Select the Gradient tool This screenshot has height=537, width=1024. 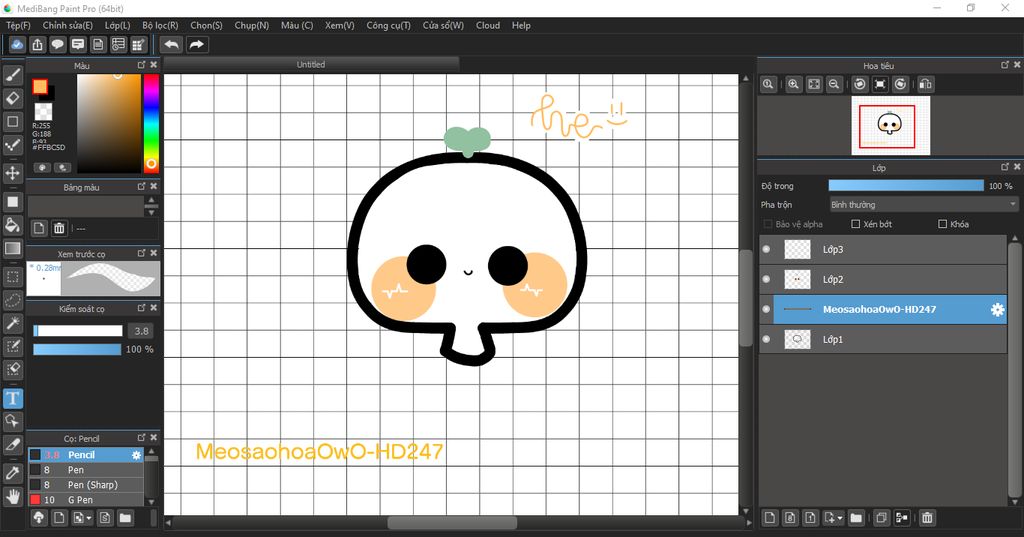pos(12,248)
